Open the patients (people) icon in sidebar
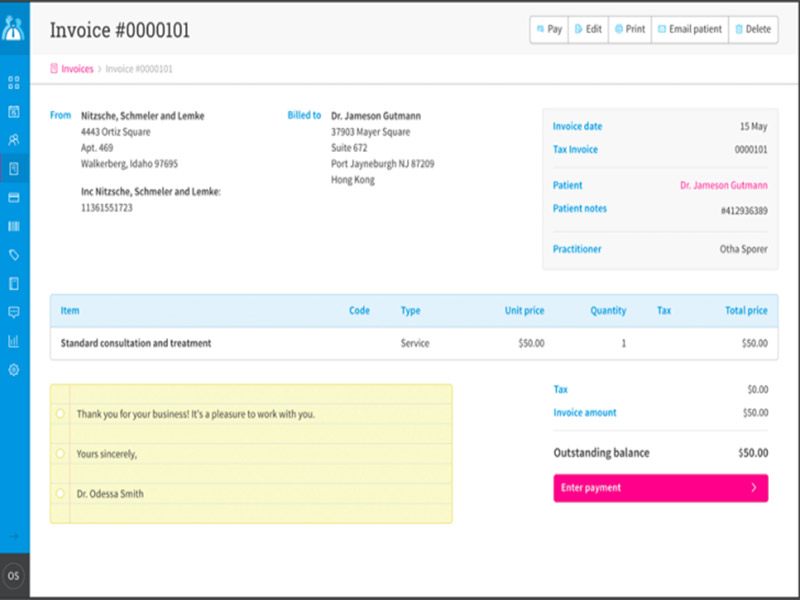The image size is (800, 600). tap(14, 140)
